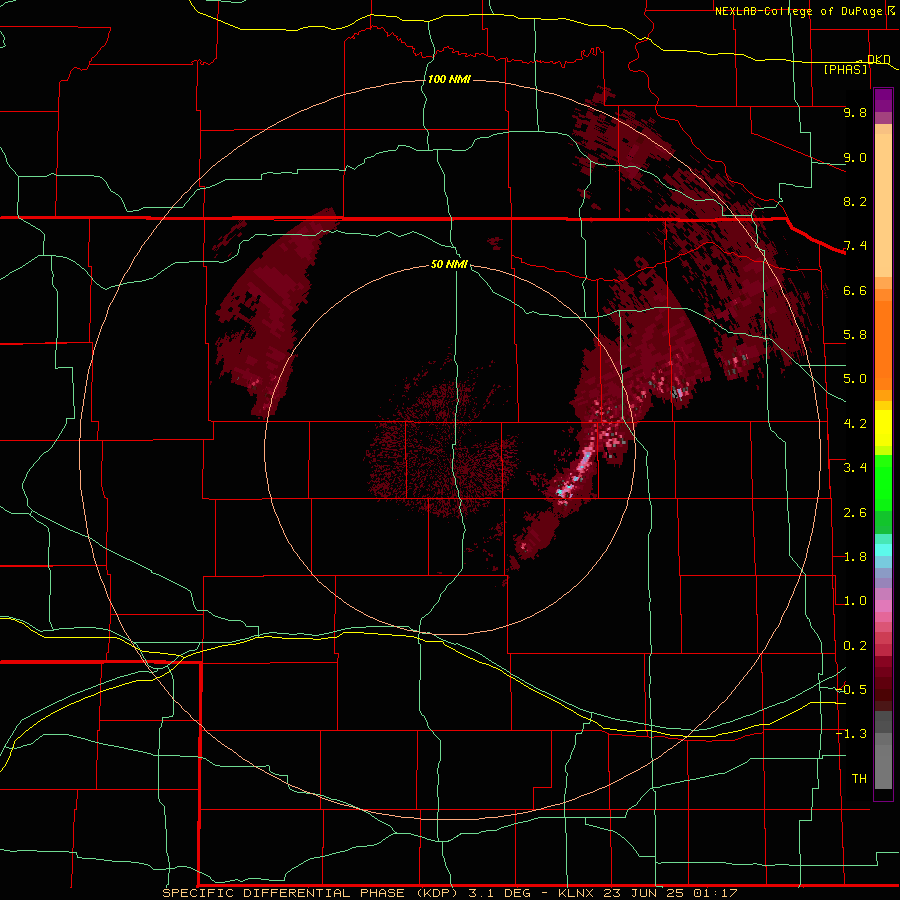The height and width of the screenshot is (900, 900).
Task: Click the 4.2 legend value
Action: [x=855, y=424]
